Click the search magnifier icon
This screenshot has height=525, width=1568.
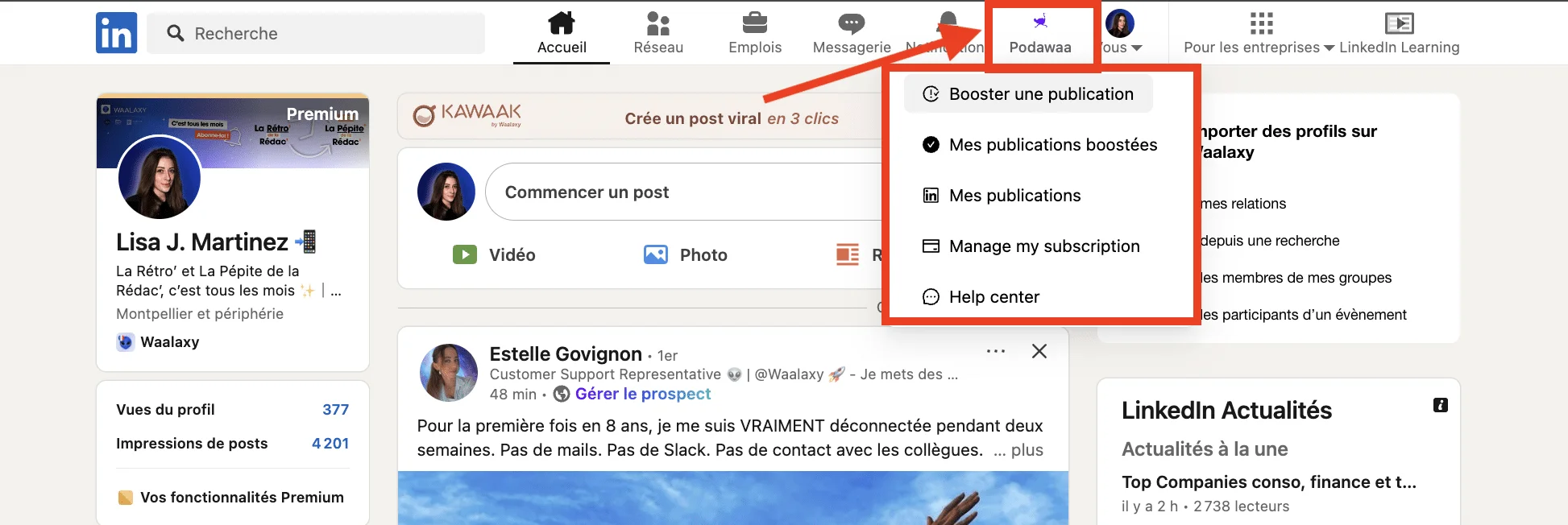point(175,33)
